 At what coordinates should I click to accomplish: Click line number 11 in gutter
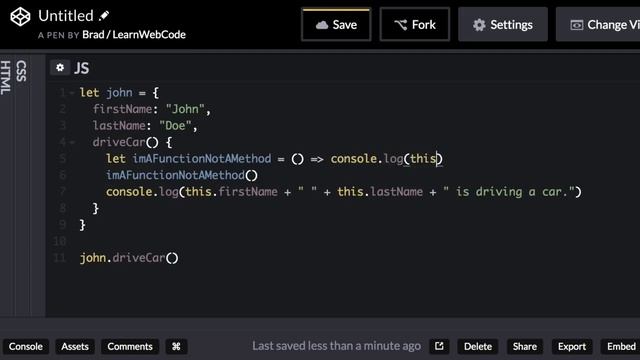[60, 258]
